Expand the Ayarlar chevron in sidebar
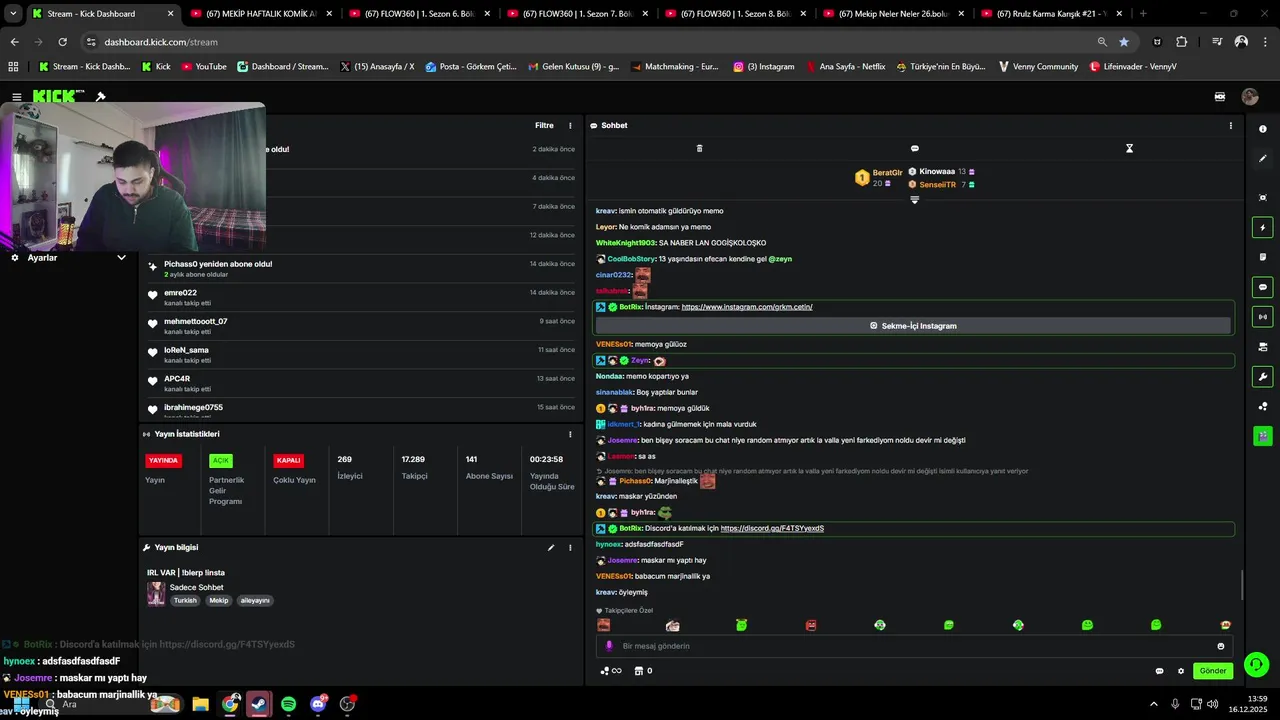1280x720 pixels. (121, 258)
